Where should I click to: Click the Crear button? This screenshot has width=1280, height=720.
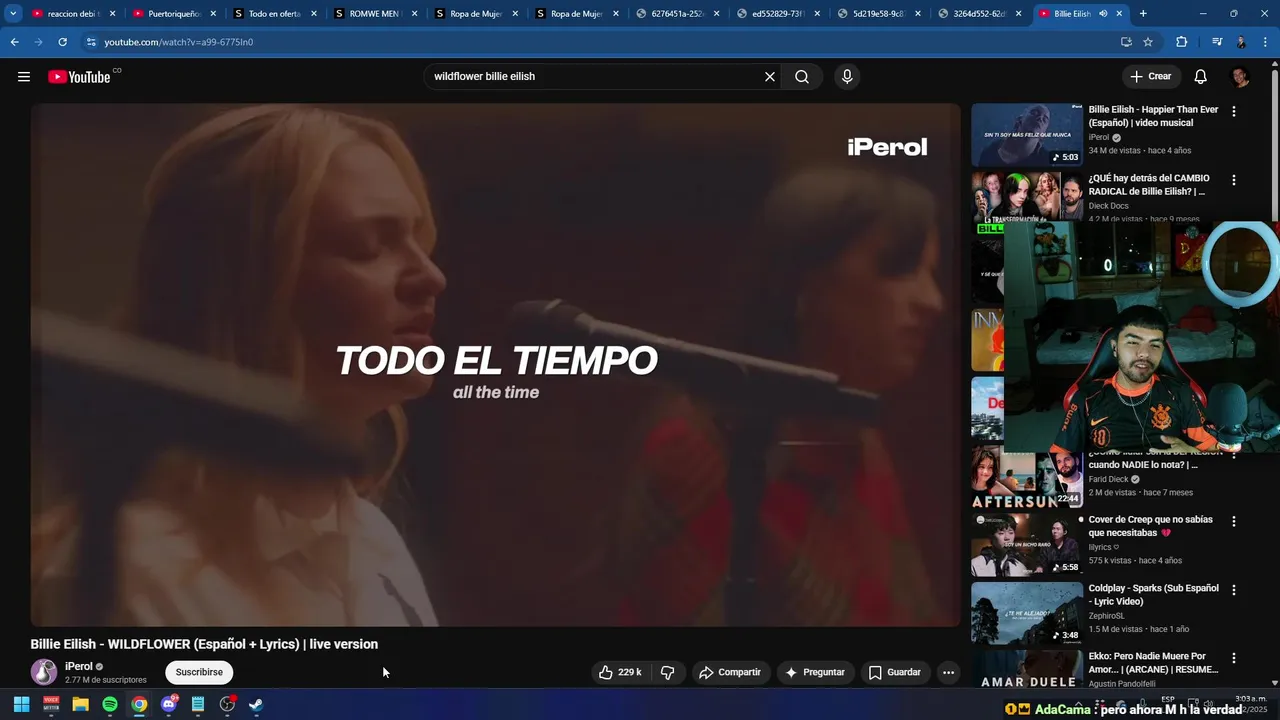[1151, 77]
